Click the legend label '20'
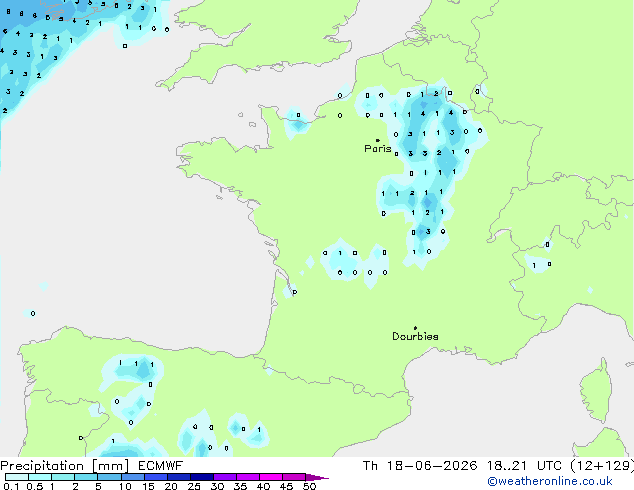The image size is (634, 490). click(x=171, y=486)
